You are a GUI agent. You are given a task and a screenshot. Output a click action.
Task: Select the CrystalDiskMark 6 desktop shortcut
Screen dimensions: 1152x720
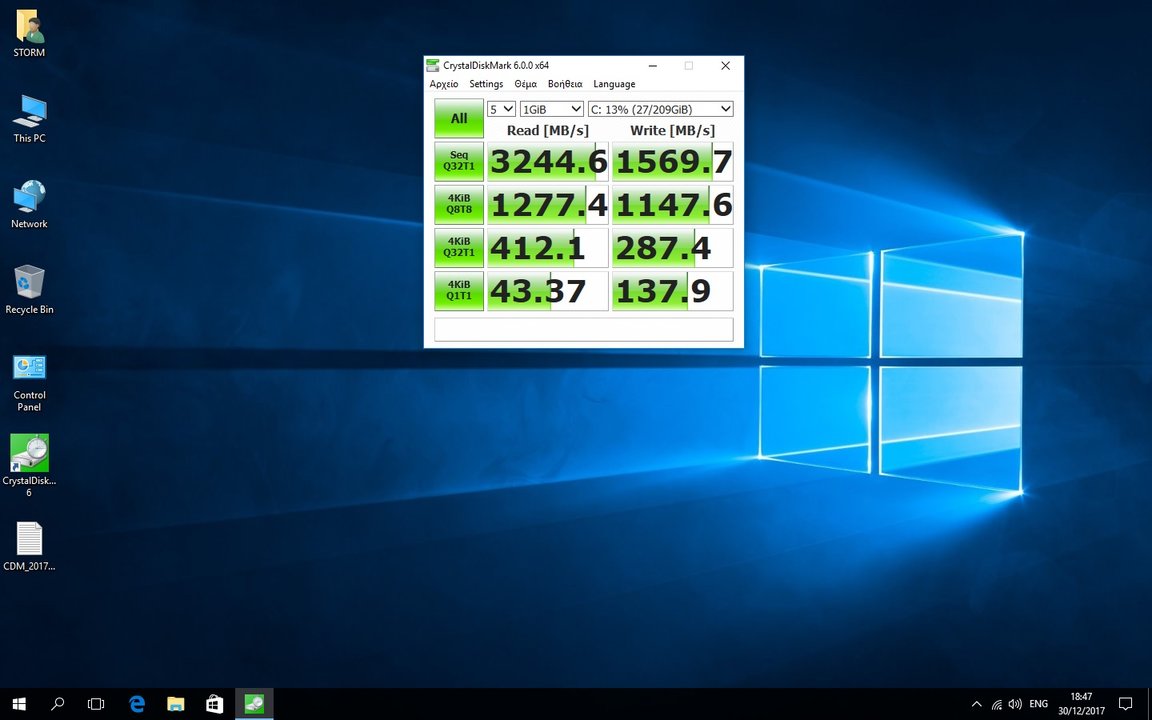29,466
